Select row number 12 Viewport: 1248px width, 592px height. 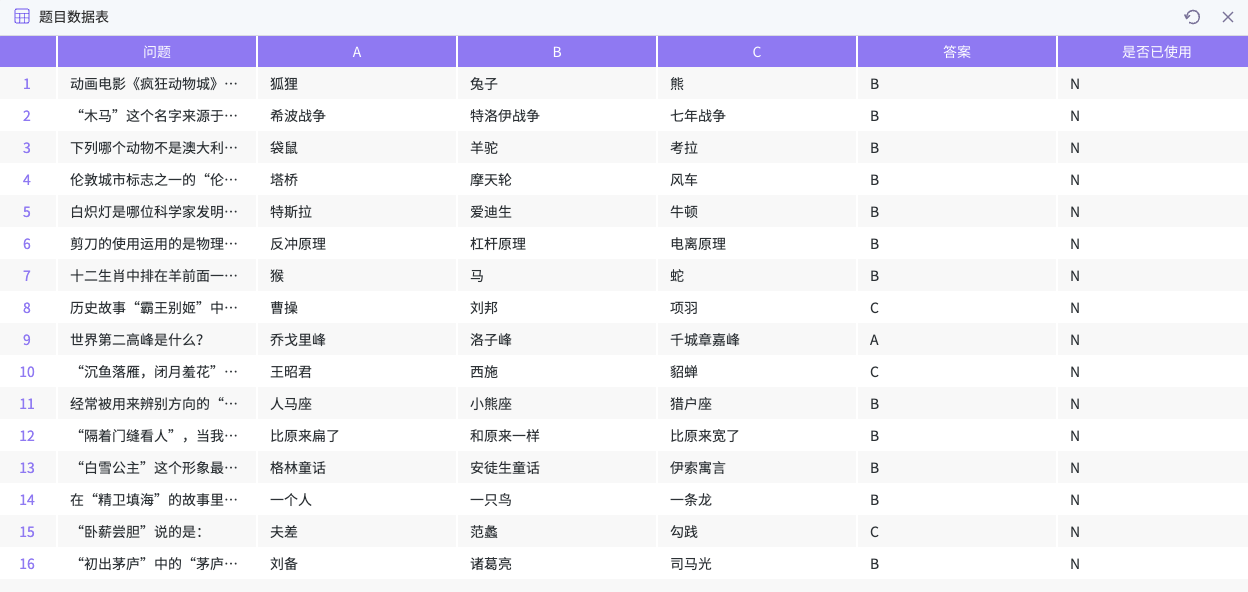(x=27, y=436)
